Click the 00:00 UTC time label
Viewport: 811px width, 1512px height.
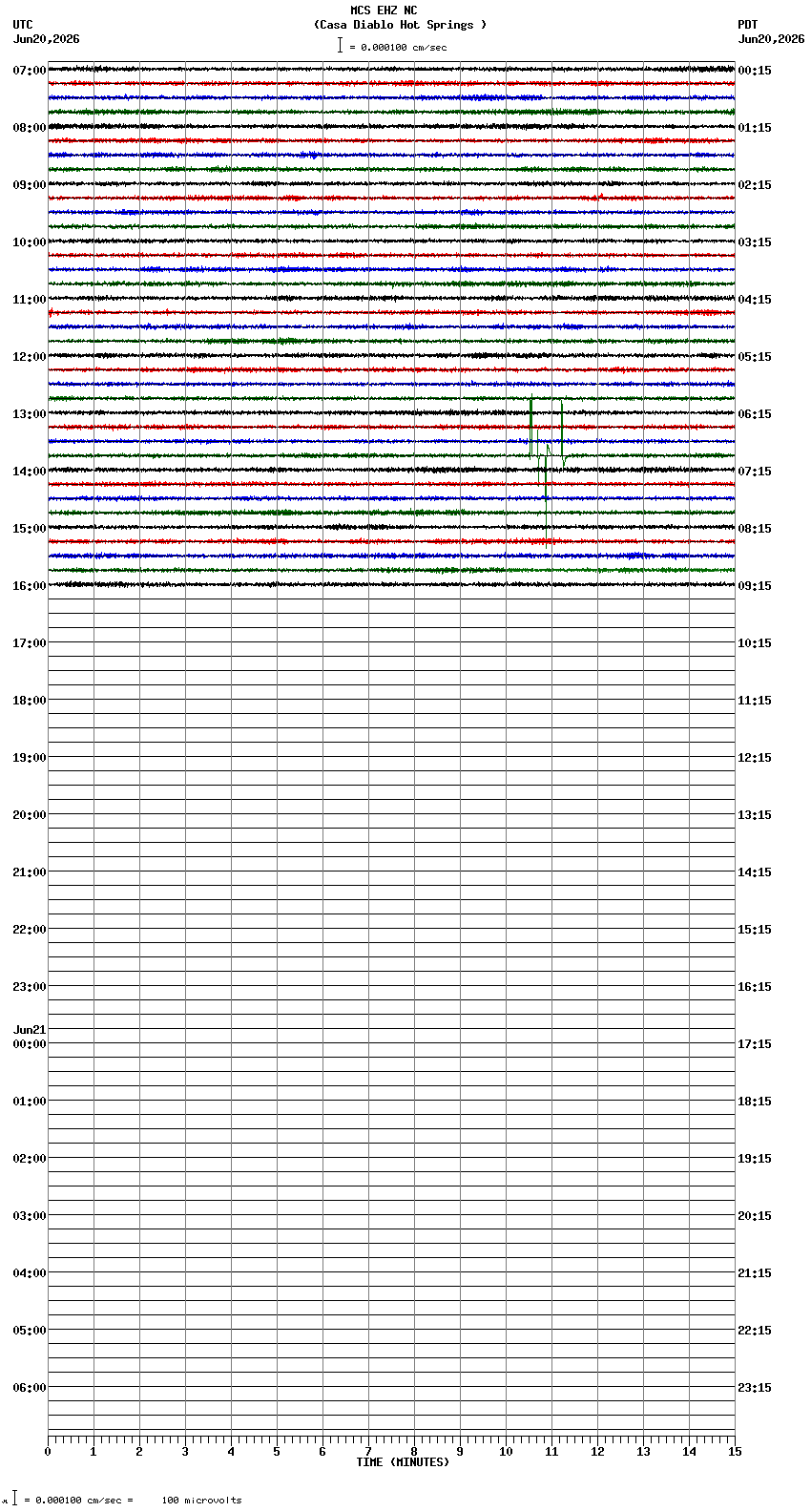(30, 1044)
